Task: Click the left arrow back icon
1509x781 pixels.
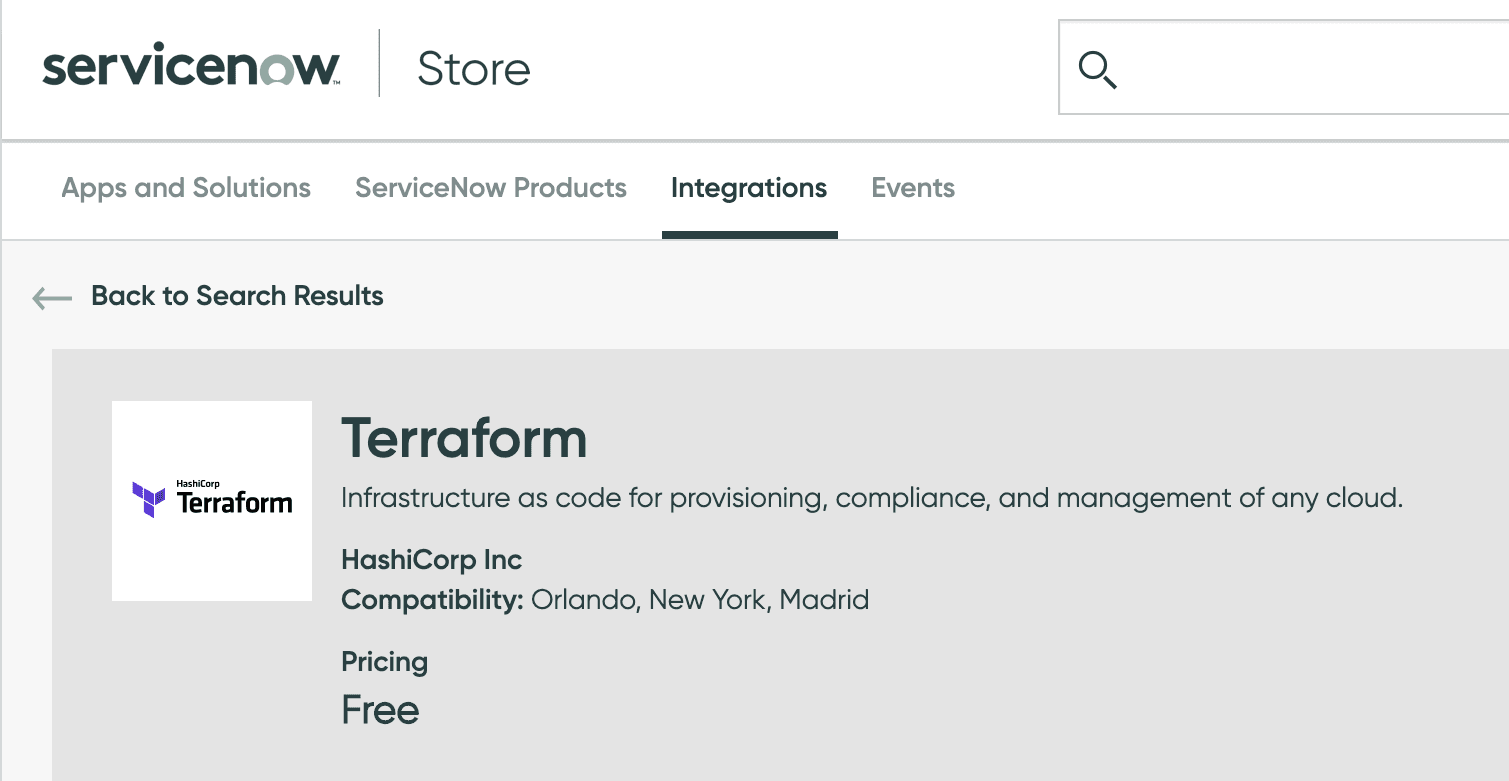Action: 52,297
